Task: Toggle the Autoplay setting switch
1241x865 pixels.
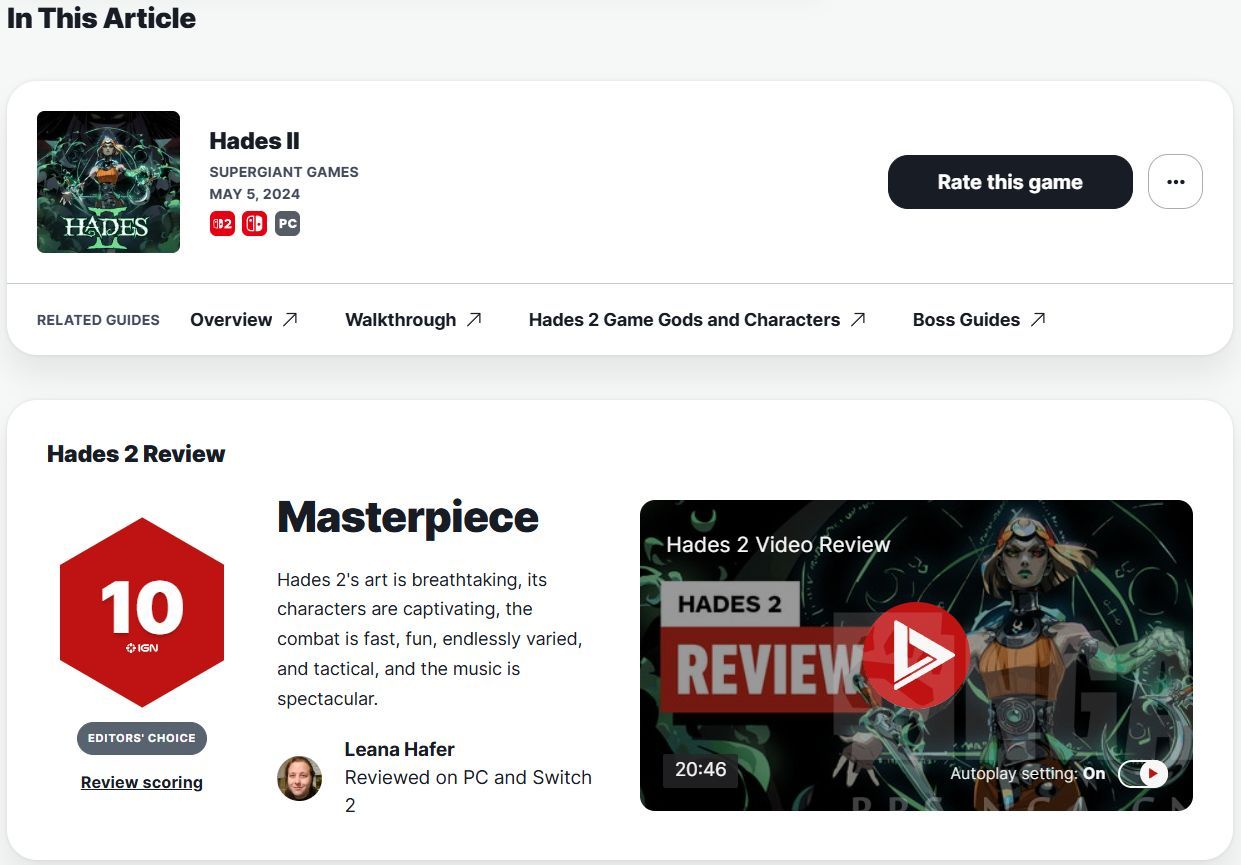Action: coord(1142,773)
